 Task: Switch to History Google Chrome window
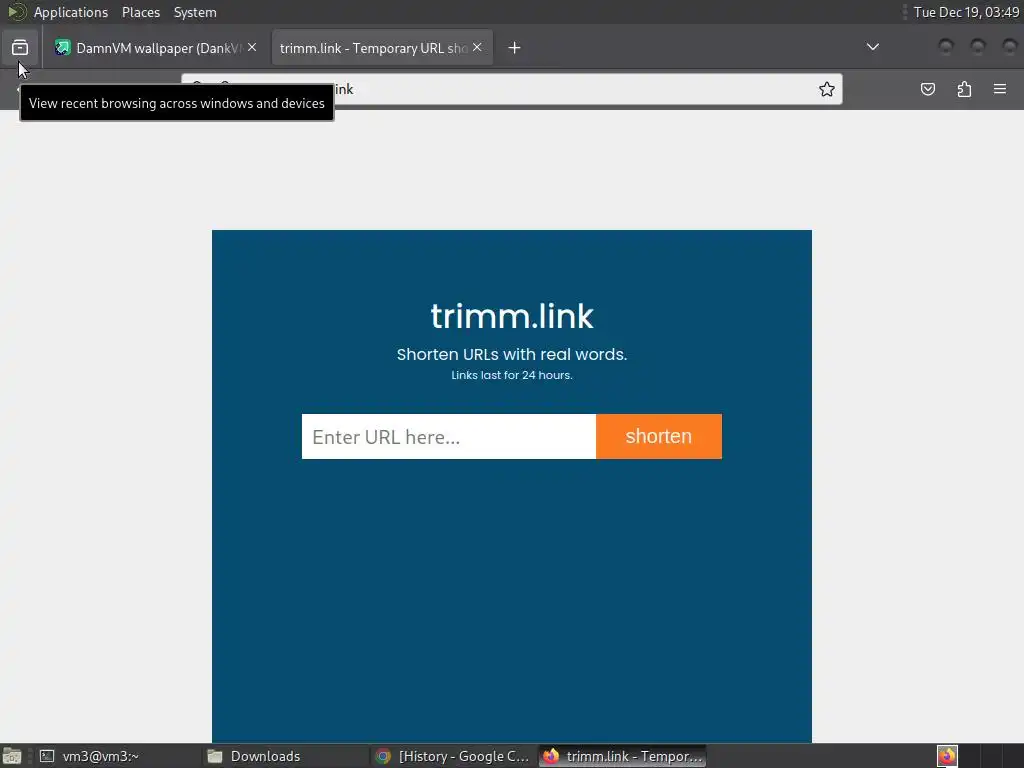tap(453, 756)
